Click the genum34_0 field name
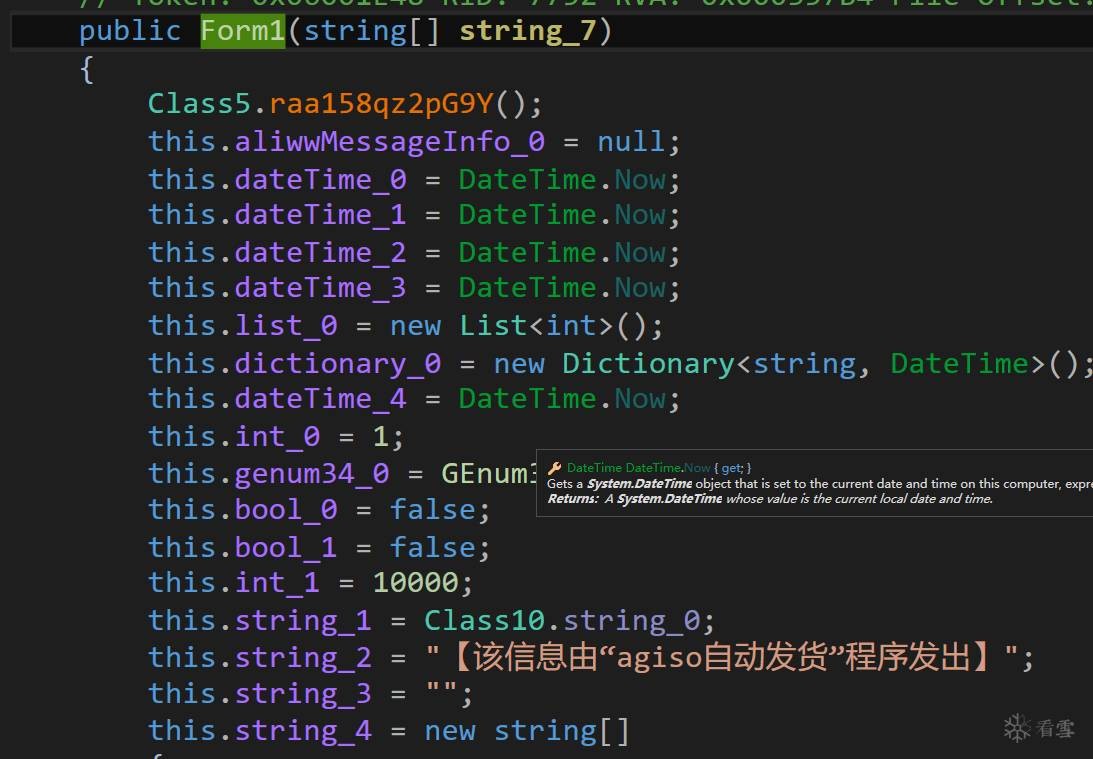1093x759 pixels. click(312, 474)
